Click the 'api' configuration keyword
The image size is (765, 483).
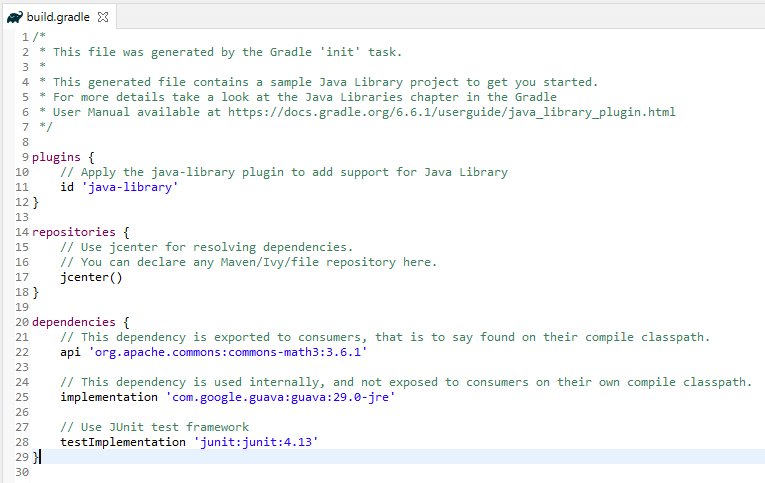[70, 352]
